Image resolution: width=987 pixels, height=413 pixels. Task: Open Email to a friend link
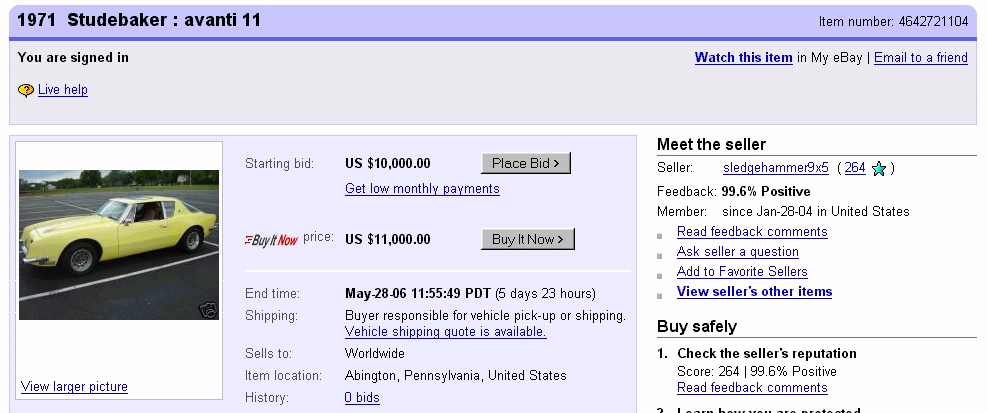[920, 58]
